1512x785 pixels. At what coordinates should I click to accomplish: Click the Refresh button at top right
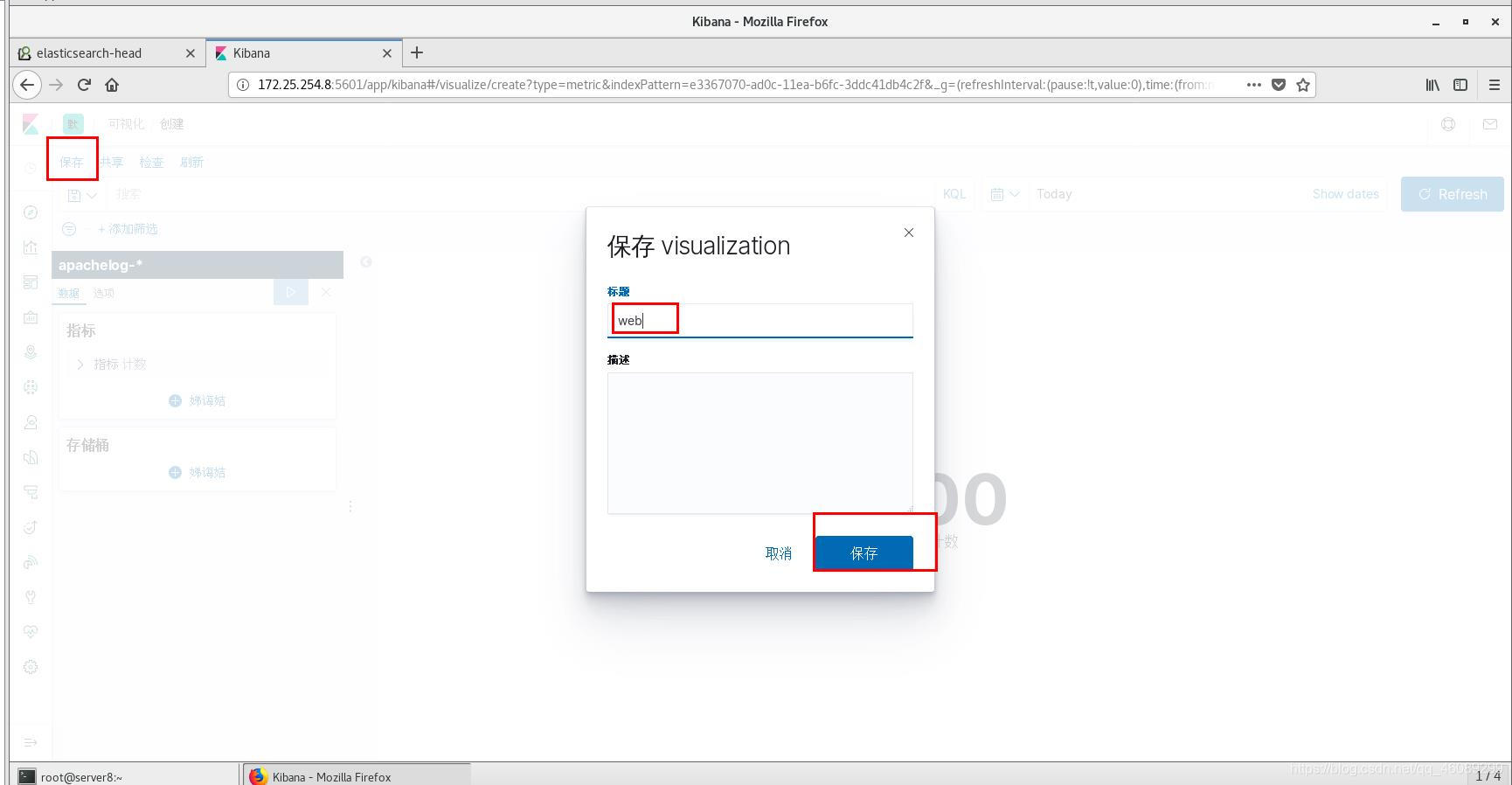coord(1453,194)
